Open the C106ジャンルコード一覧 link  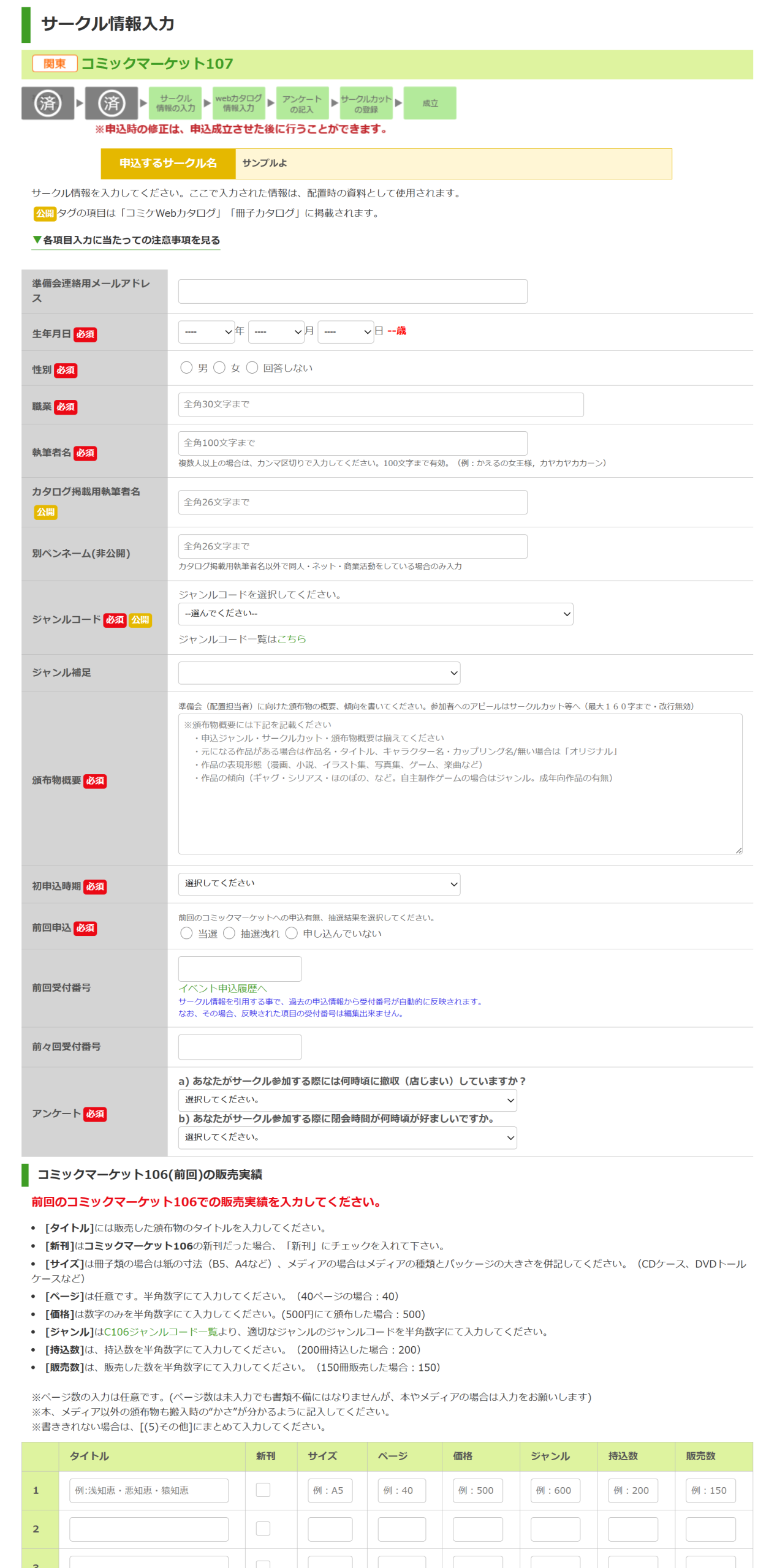(x=161, y=1332)
